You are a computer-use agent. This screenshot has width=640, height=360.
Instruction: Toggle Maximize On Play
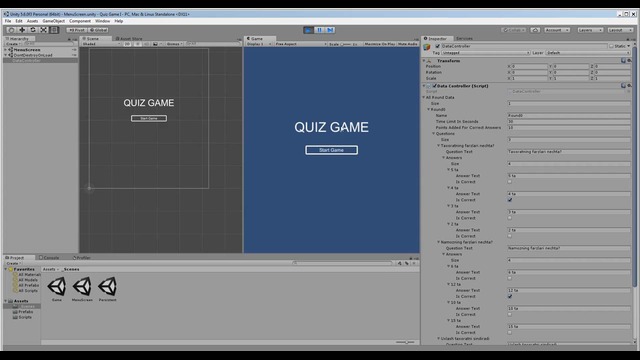tap(380, 44)
